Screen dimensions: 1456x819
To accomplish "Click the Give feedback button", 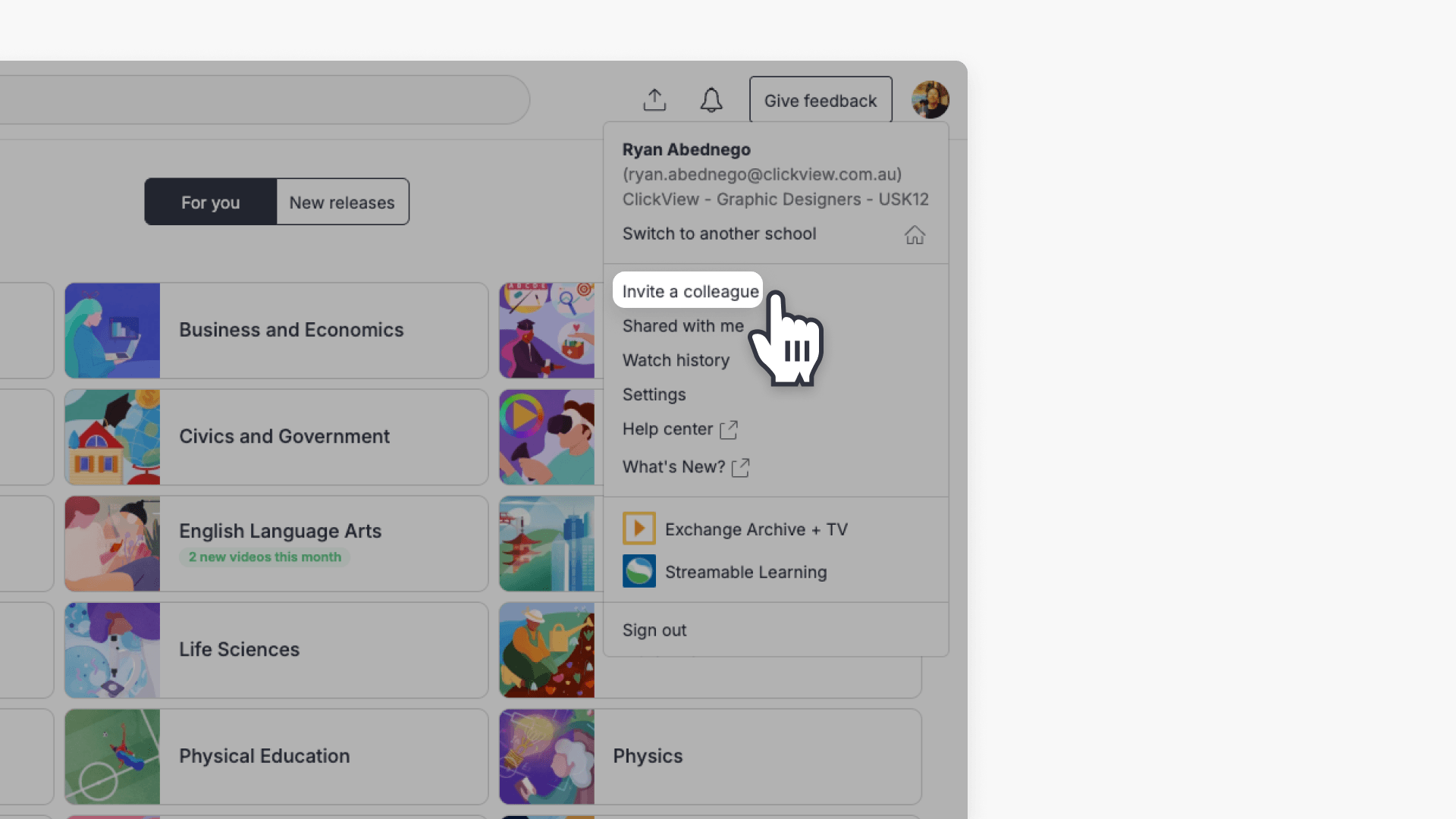I will click(820, 99).
